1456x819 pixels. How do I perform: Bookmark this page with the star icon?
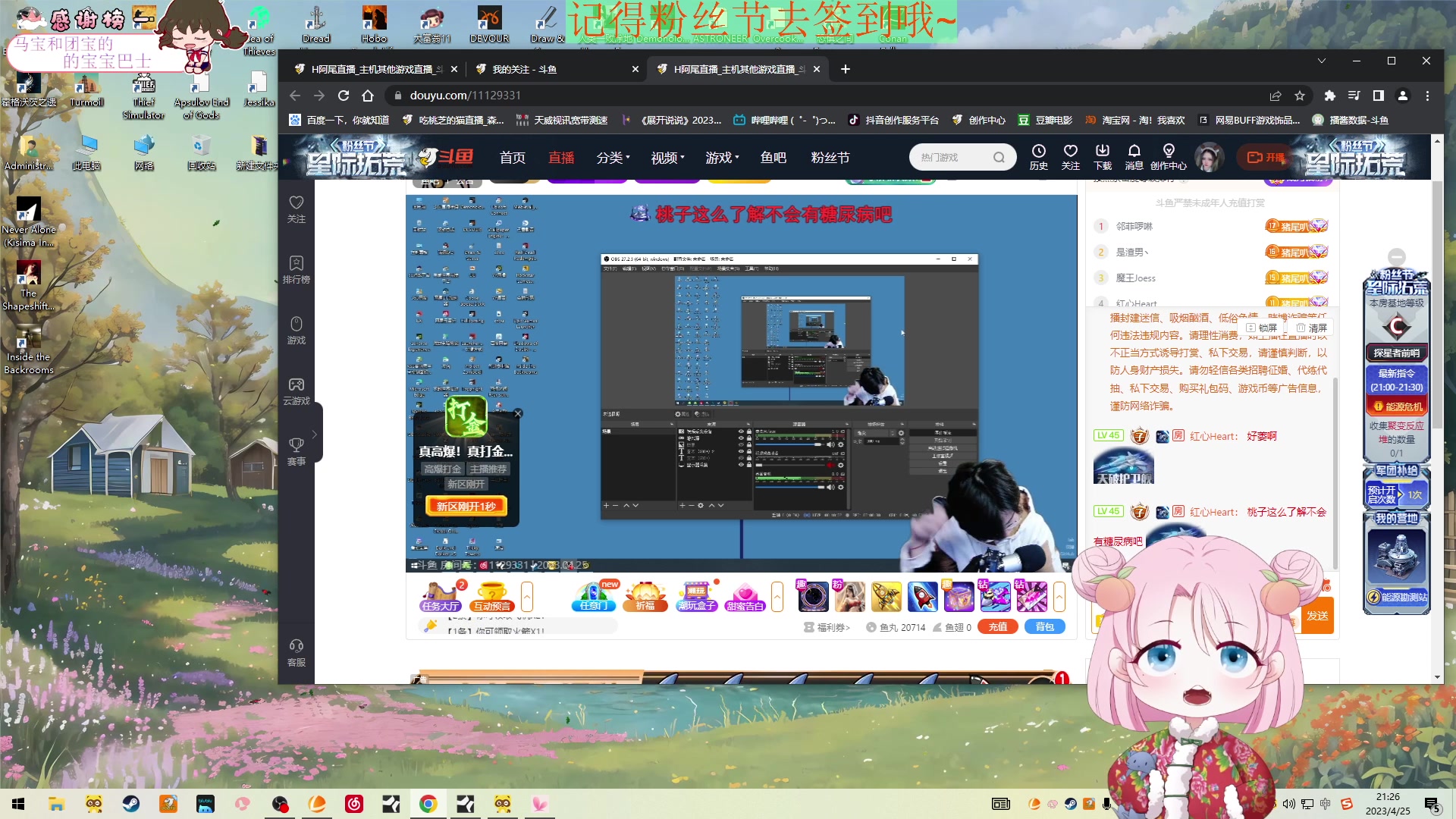[1300, 96]
